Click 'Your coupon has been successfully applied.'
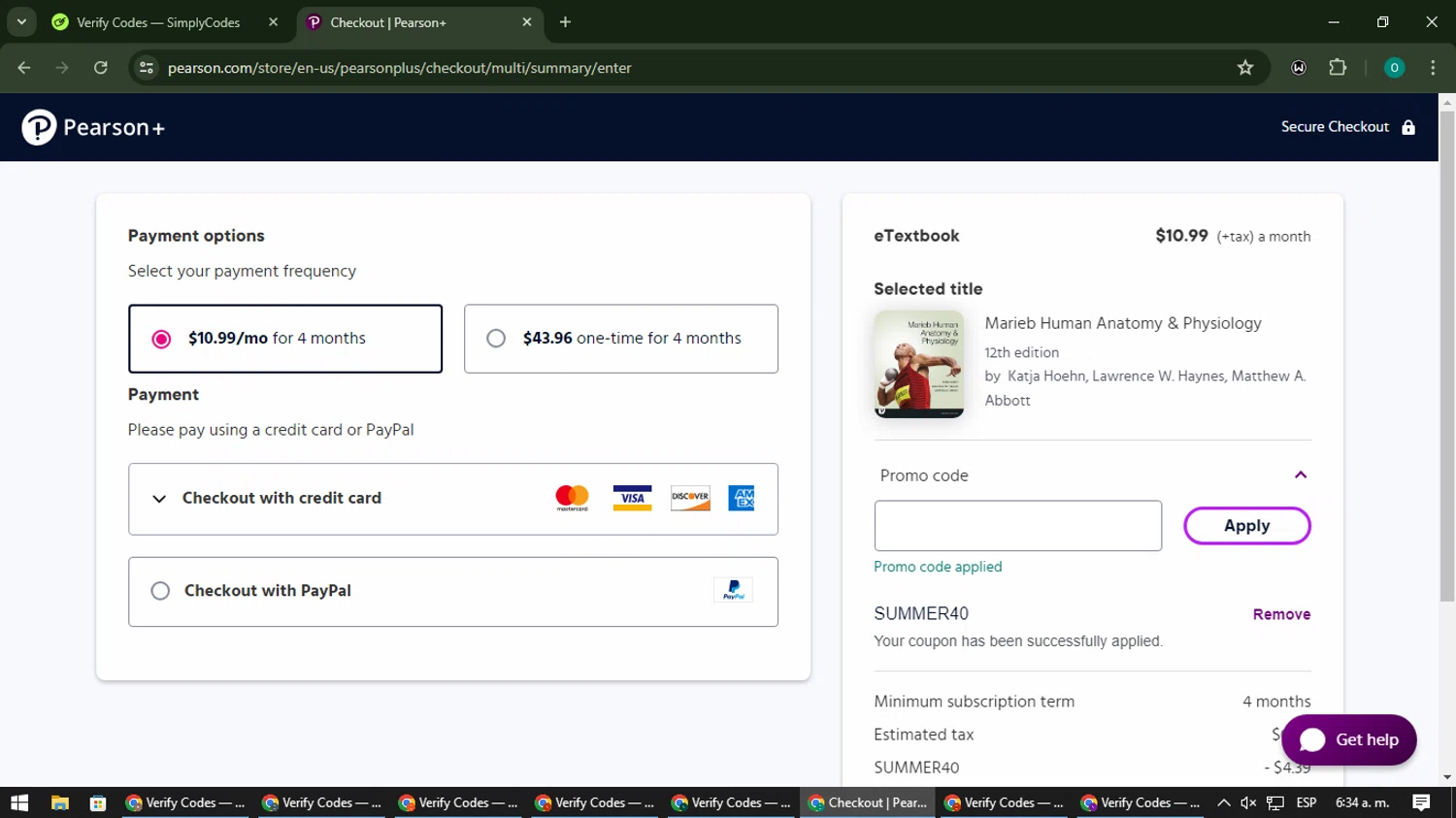1456x818 pixels. (1018, 641)
